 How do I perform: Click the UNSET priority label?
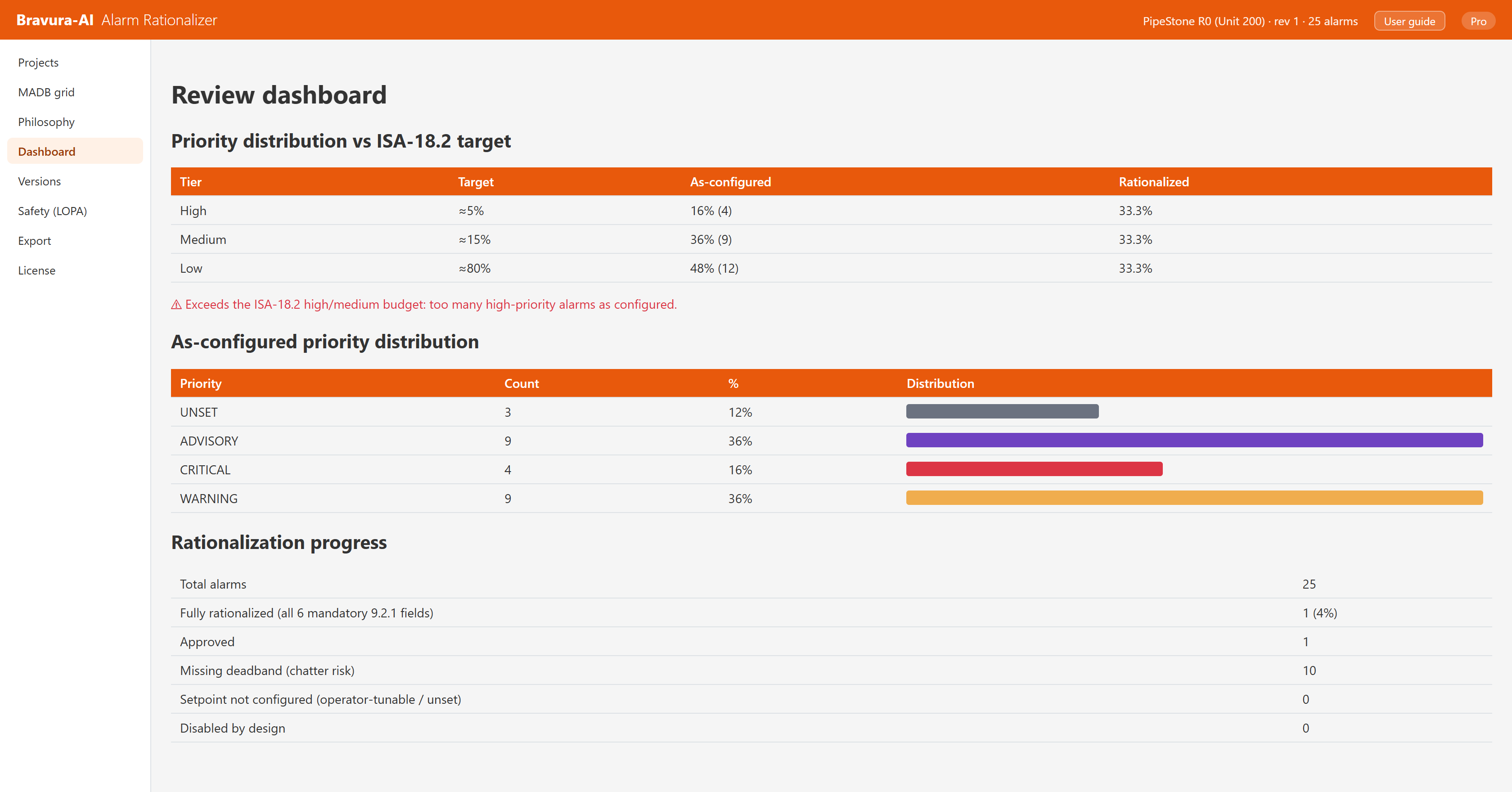(198, 412)
